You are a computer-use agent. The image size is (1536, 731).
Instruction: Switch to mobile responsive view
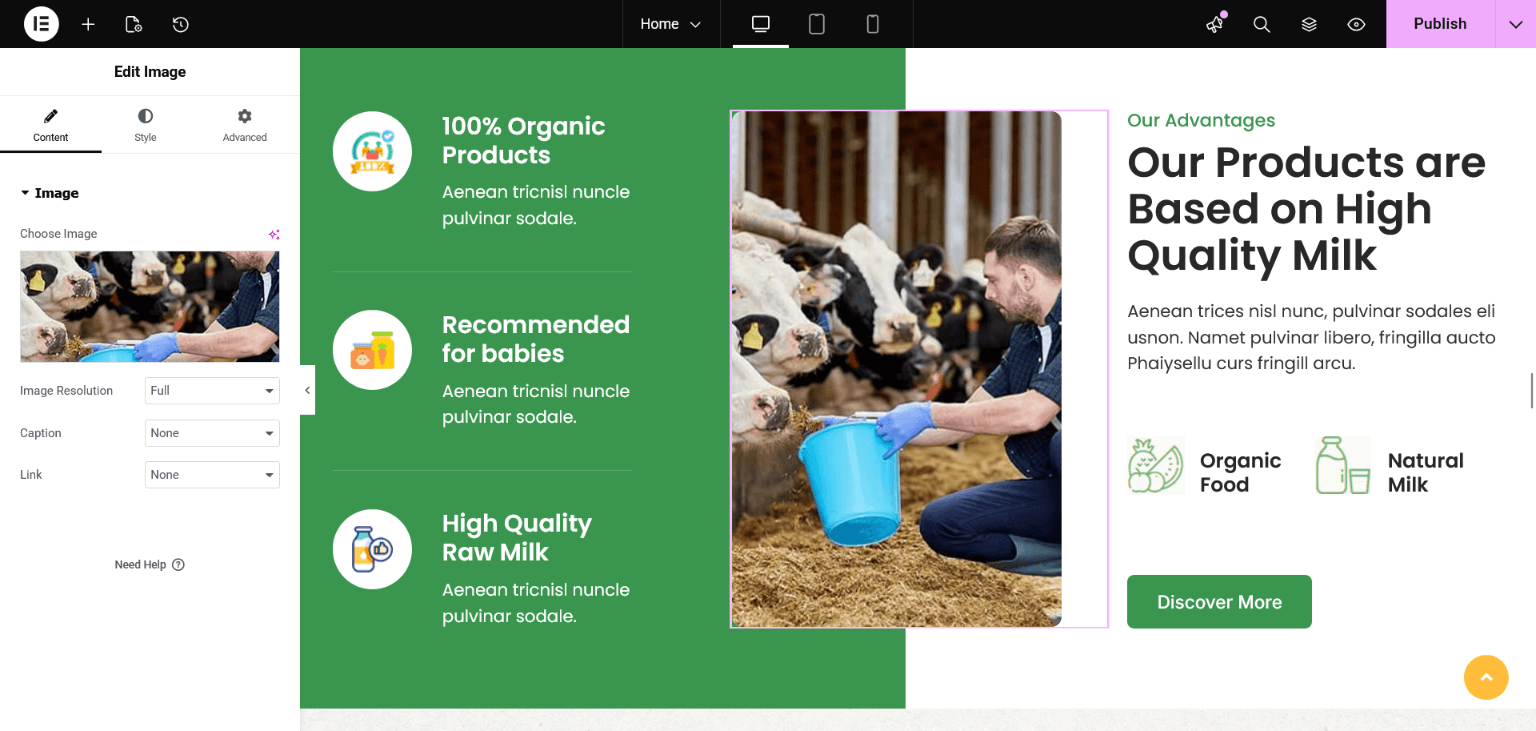873,24
